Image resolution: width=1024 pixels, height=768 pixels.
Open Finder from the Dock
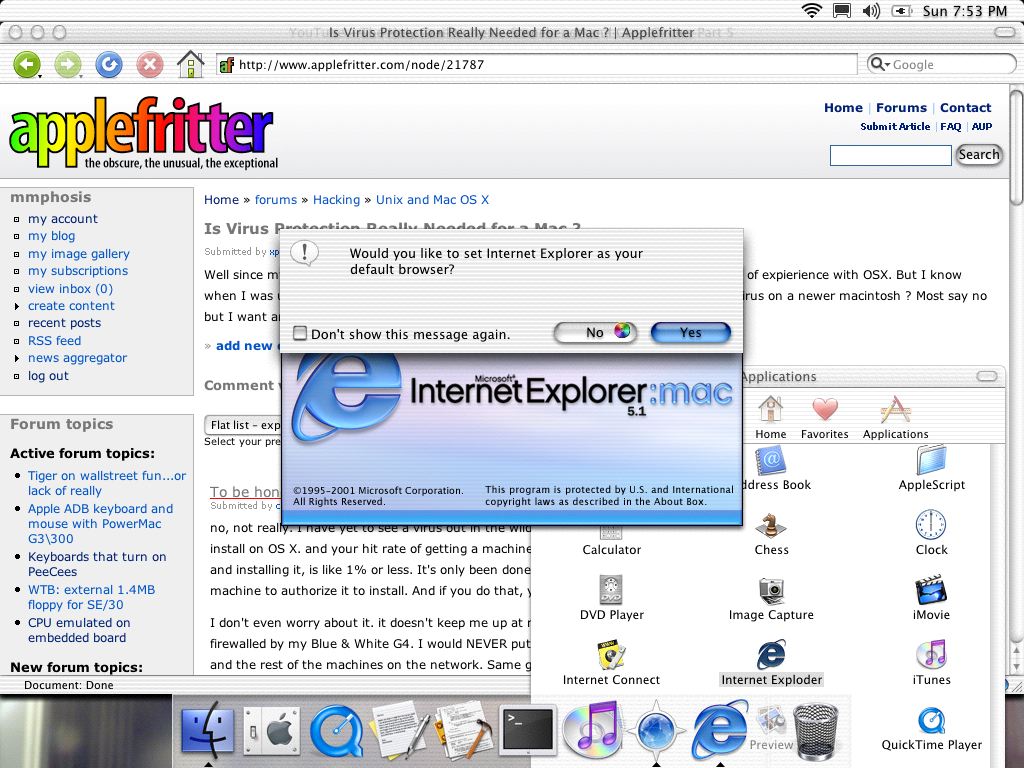pos(207,729)
